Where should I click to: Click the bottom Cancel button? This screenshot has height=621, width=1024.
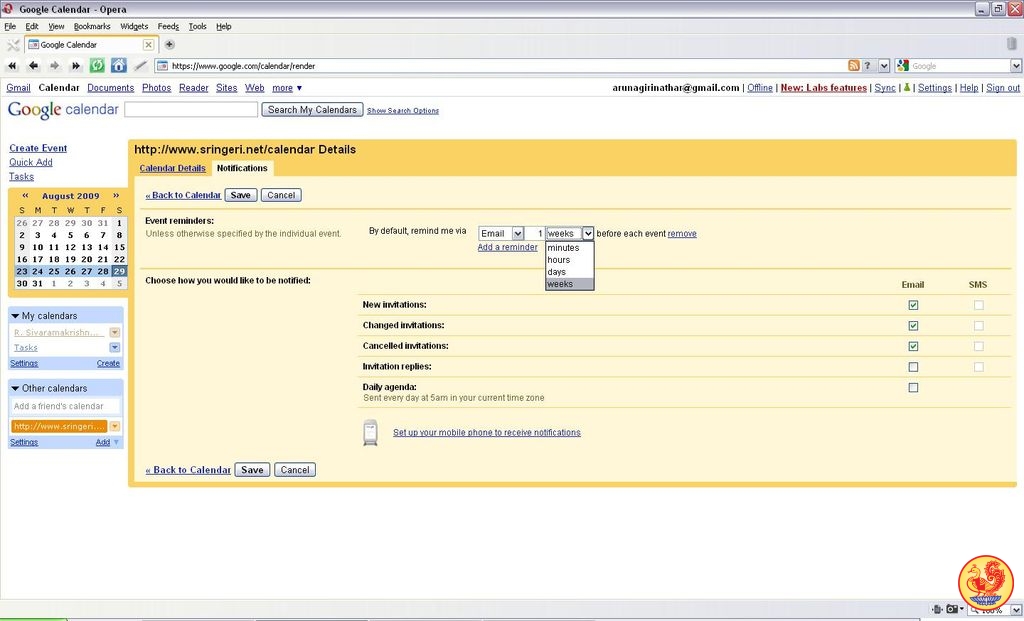click(x=295, y=470)
